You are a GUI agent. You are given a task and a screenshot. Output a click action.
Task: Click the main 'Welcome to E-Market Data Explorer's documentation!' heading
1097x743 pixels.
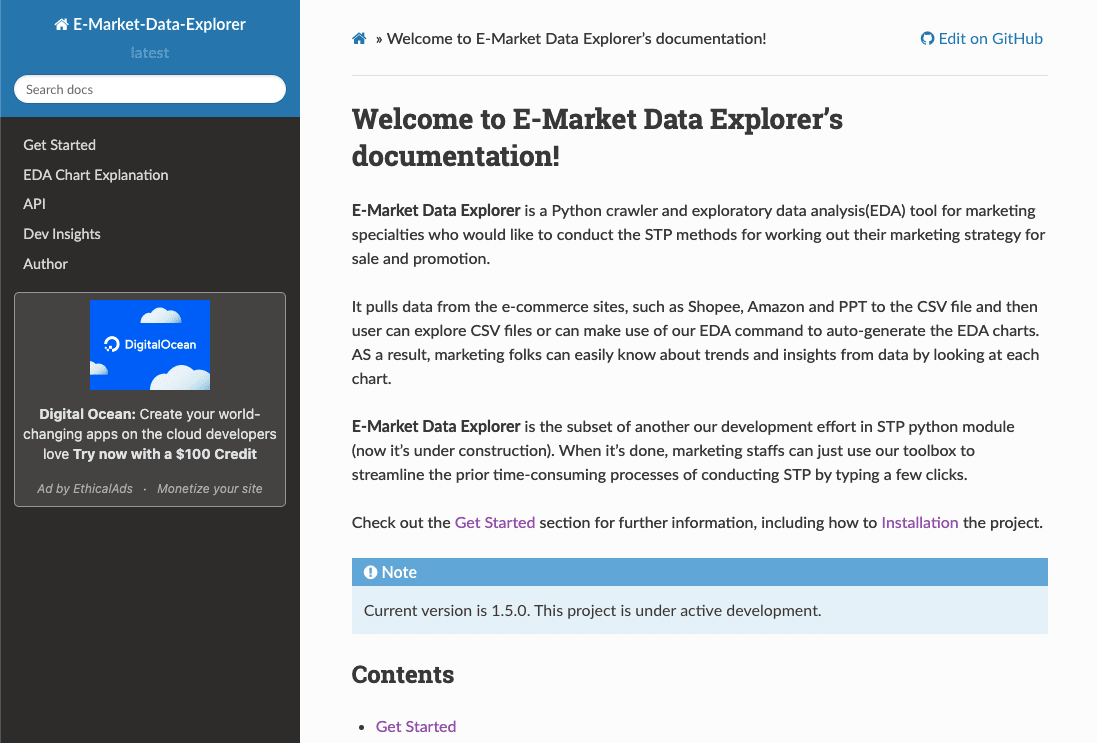597,137
